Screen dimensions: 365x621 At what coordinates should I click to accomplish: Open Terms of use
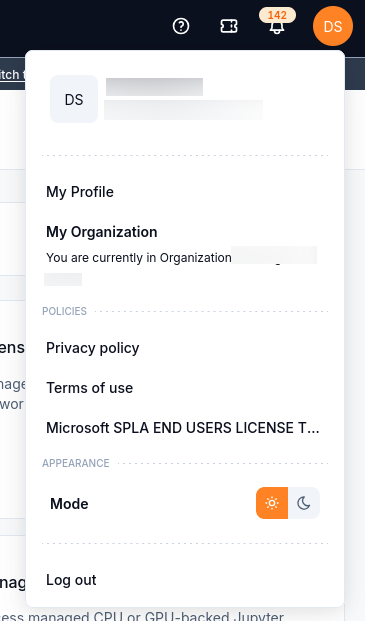point(89,388)
